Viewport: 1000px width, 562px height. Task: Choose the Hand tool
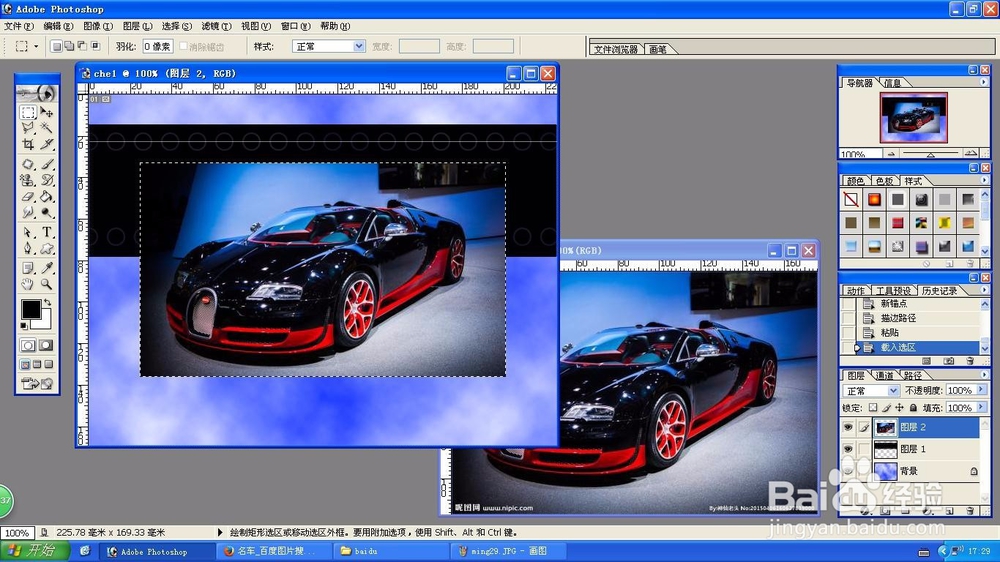(x=27, y=284)
